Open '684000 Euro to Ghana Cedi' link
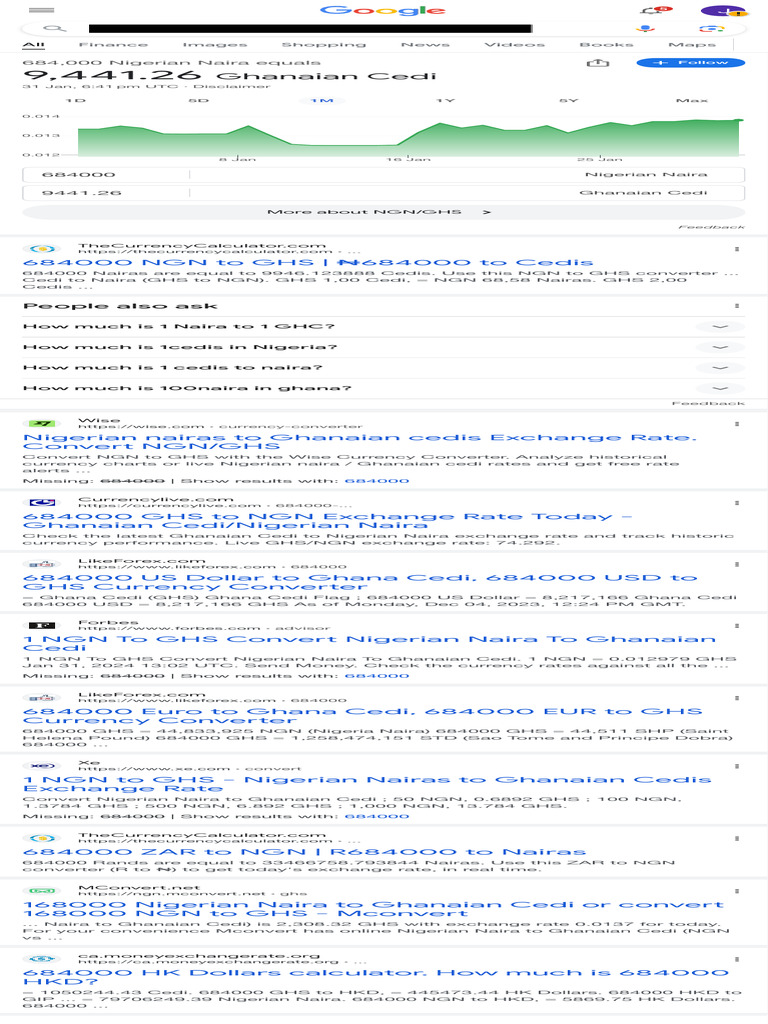The width and height of the screenshot is (768, 1024). click(x=362, y=716)
